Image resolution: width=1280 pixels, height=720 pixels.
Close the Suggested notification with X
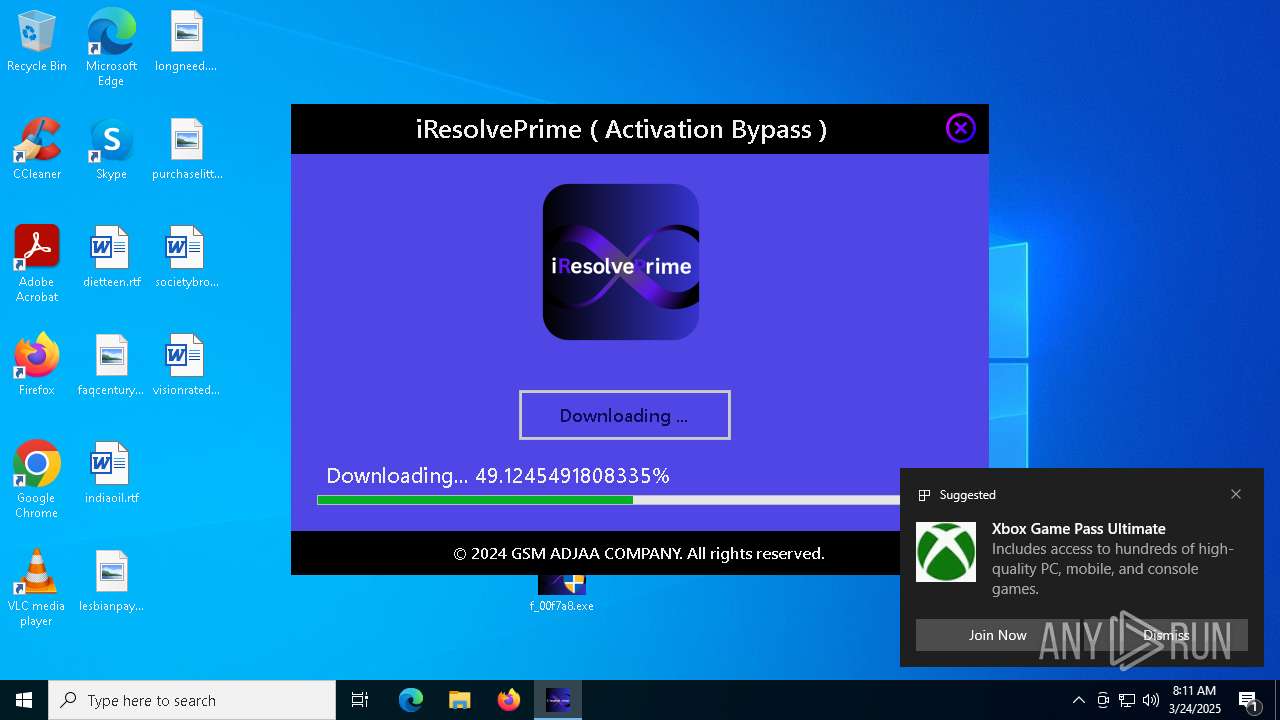click(x=1236, y=494)
